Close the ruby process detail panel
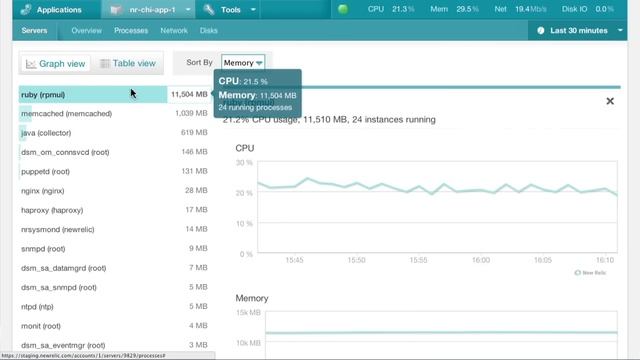Screen dimensions: 640x360 click(610, 101)
